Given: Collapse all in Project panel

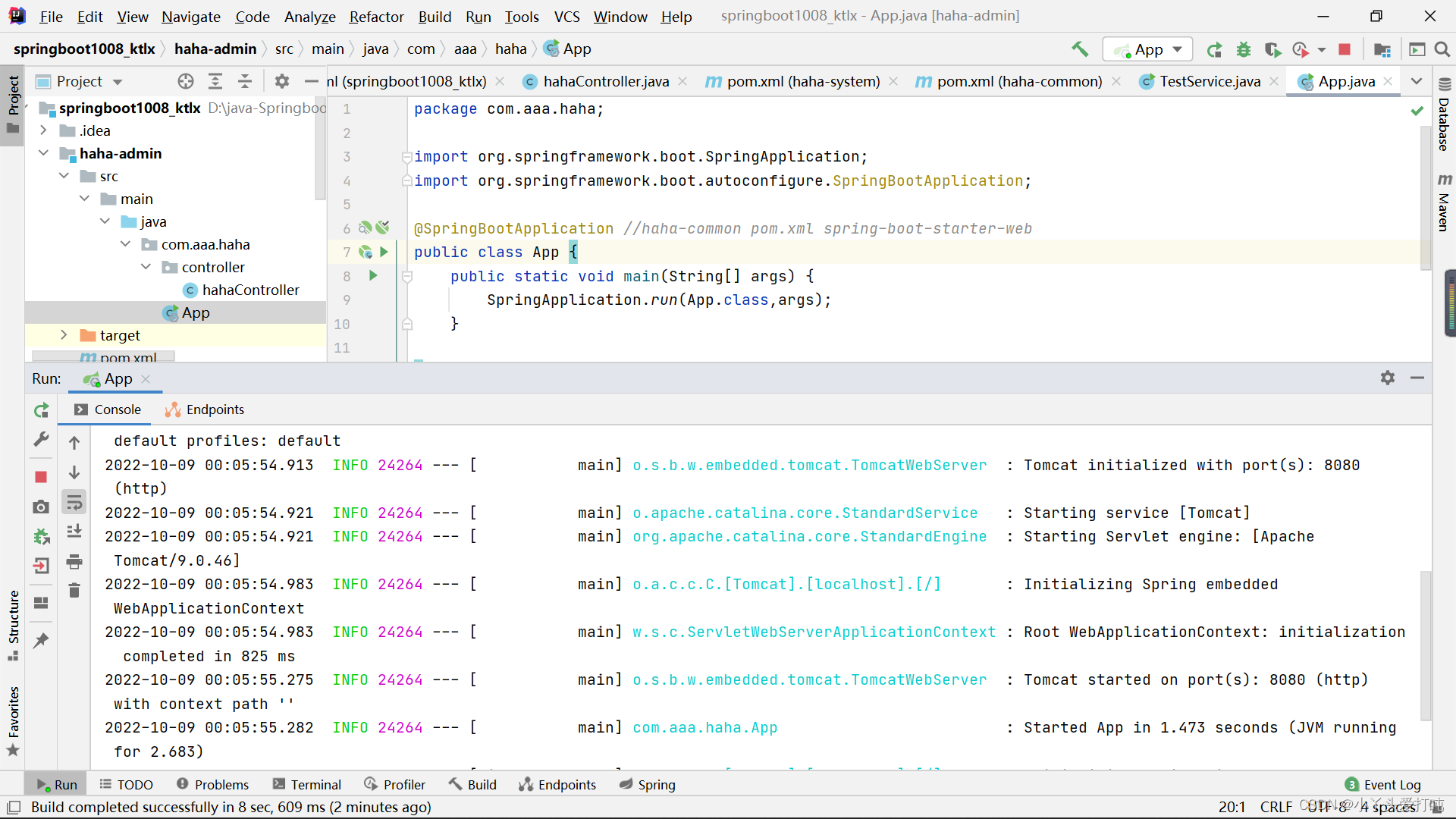Looking at the screenshot, I should point(244,81).
